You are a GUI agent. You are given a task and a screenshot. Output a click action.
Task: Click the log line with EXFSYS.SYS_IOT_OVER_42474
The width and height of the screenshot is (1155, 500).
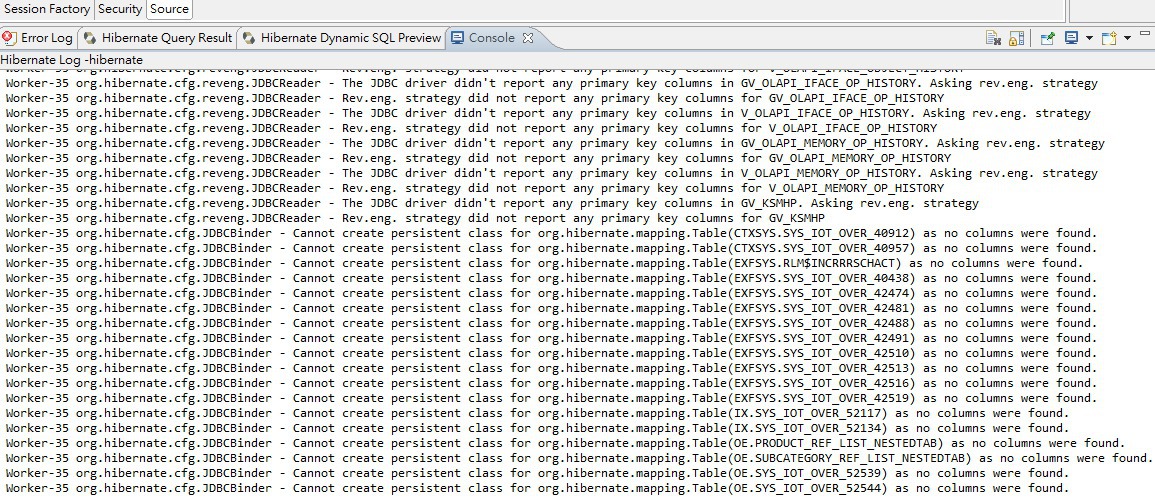(551, 293)
